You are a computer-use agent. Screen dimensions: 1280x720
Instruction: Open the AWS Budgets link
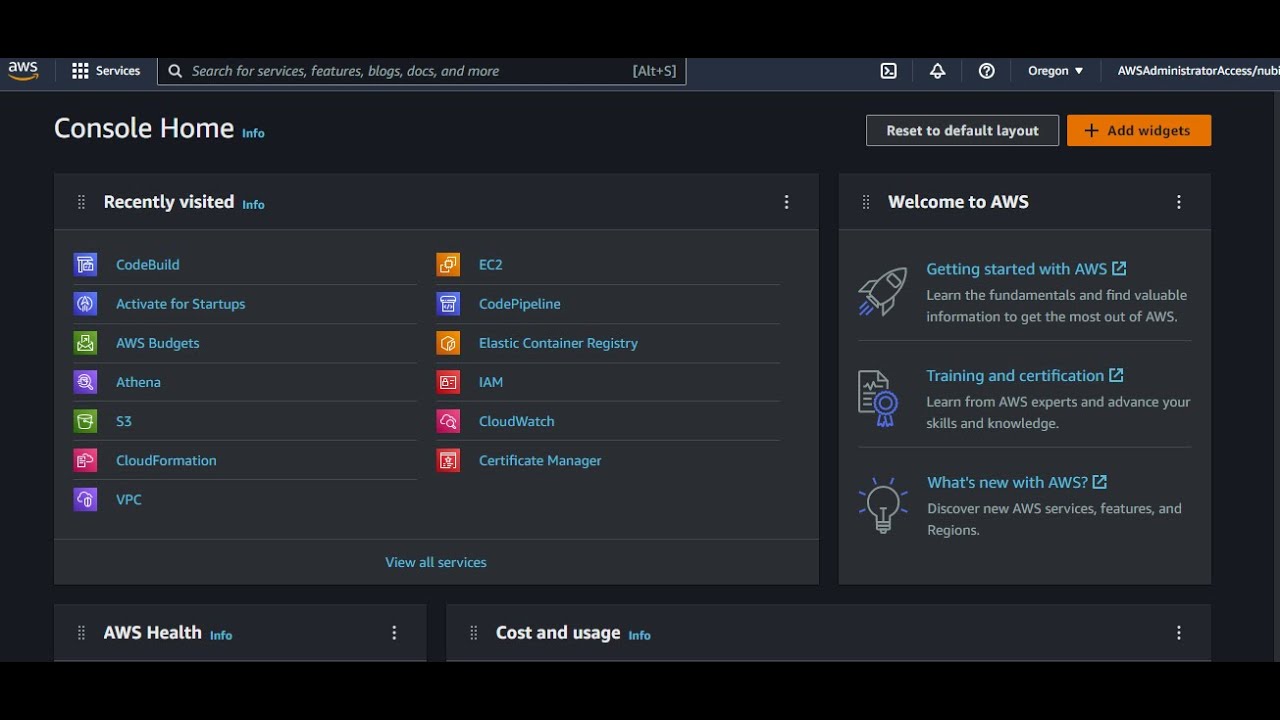pos(158,343)
